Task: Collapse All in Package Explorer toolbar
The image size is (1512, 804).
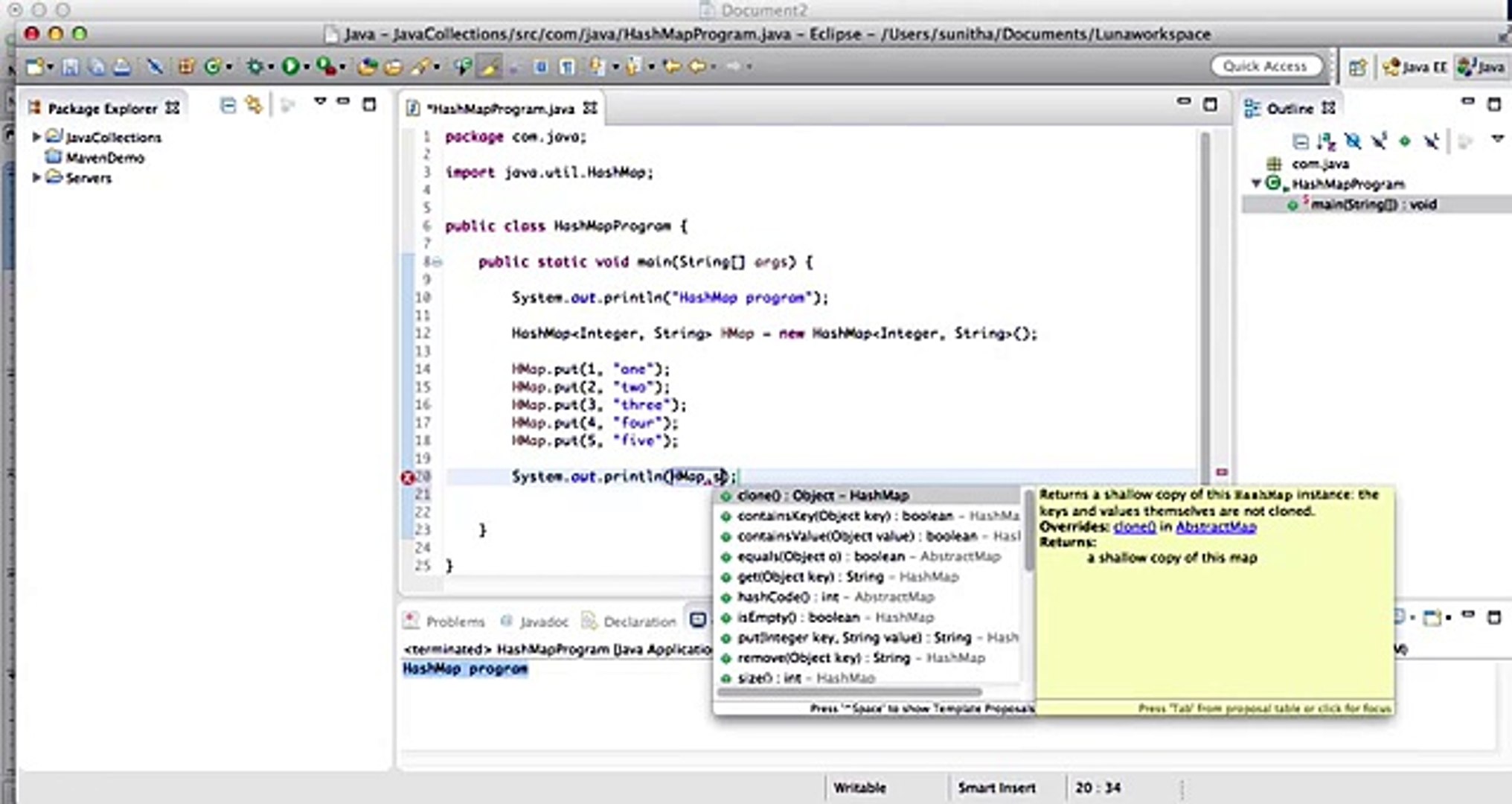Action: [x=227, y=105]
